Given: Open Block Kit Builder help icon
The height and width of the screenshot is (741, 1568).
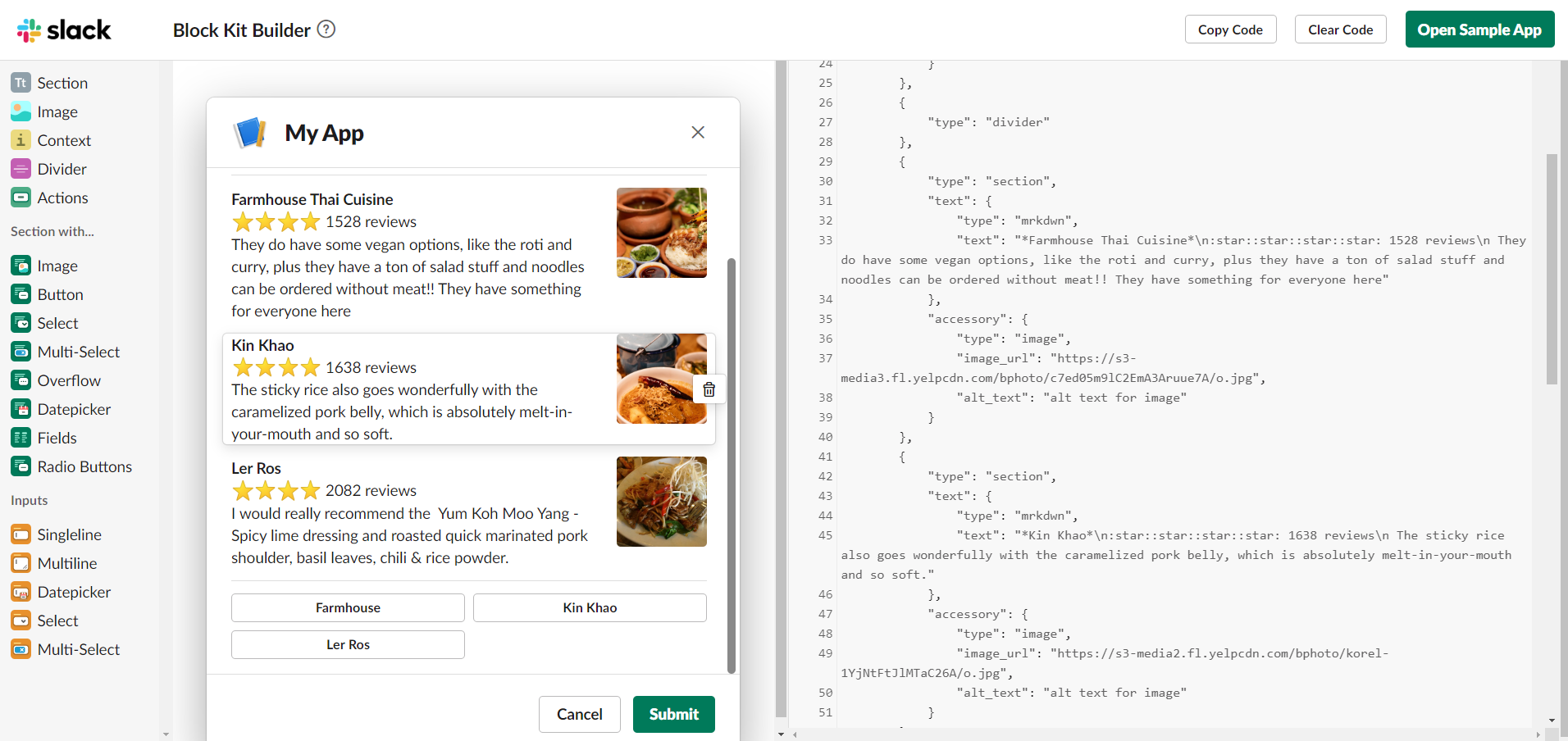Looking at the screenshot, I should point(326,30).
